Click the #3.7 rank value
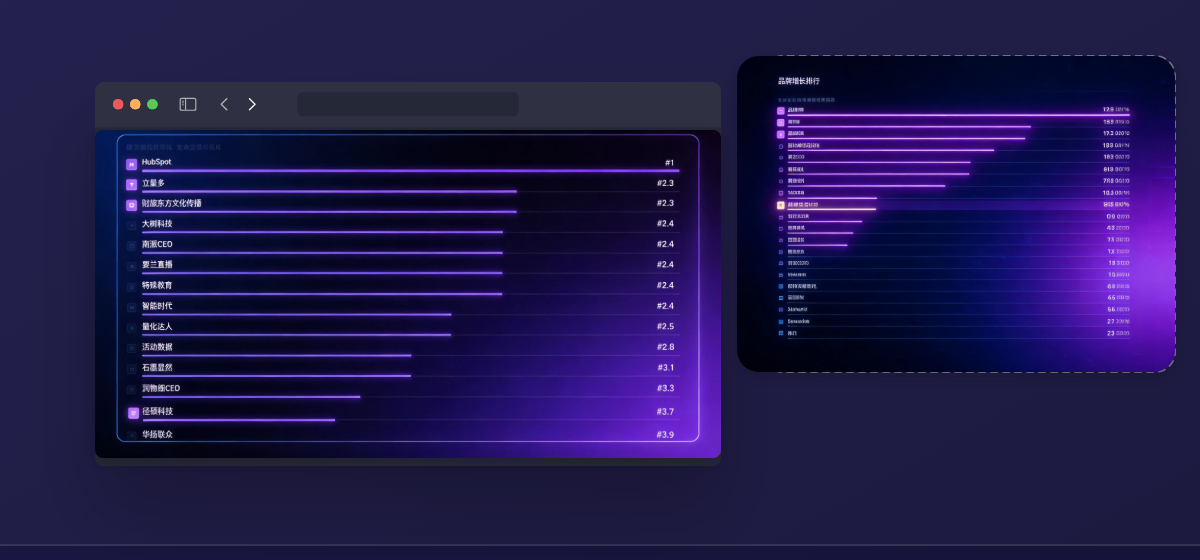Image resolution: width=1200 pixels, height=560 pixels. coord(665,411)
